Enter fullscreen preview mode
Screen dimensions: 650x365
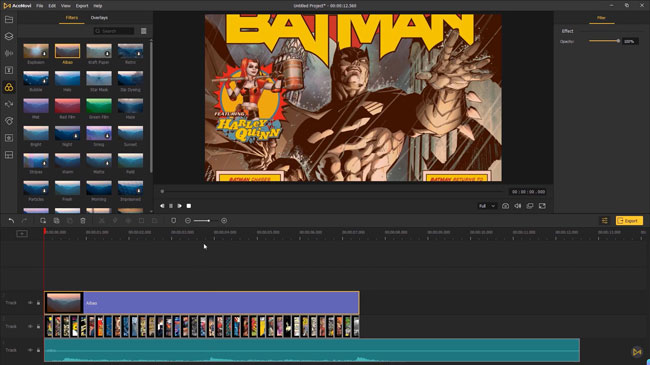coord(542,206)
